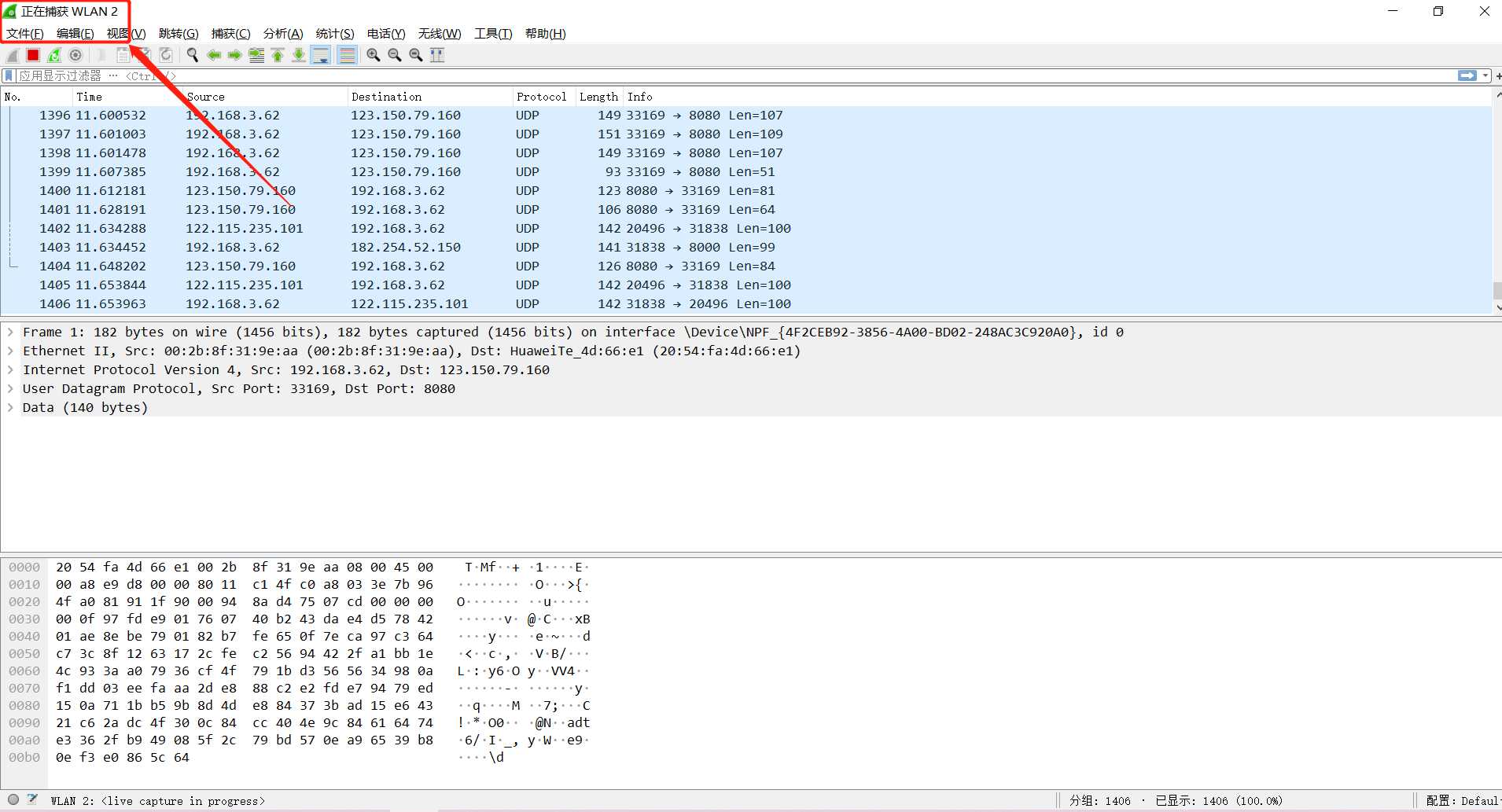
Task: Click hex offset row 00b0
Action: point(24,757)
